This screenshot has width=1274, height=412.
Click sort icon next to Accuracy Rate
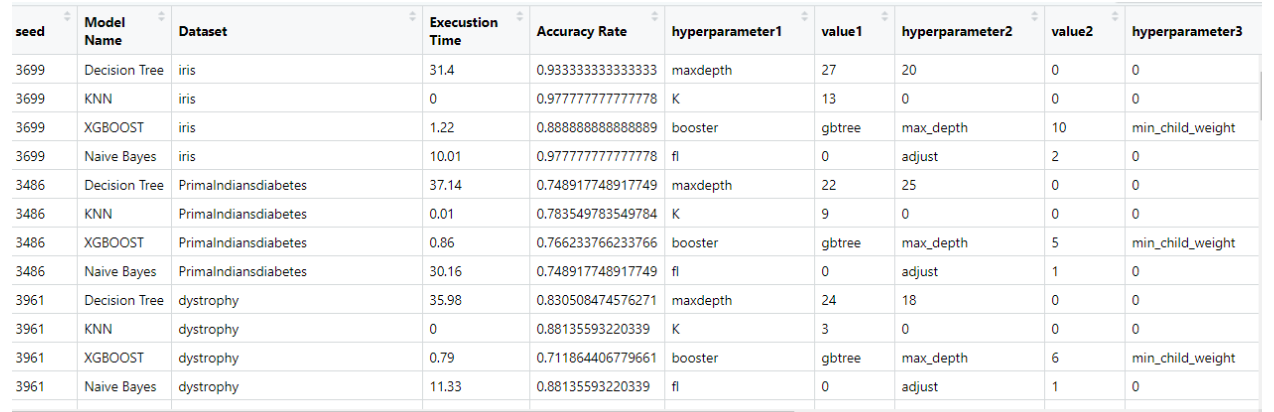(656, 16)
